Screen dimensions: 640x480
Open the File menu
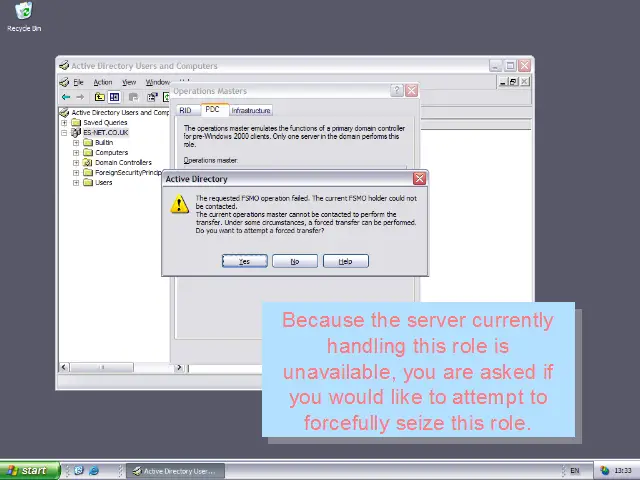(78, 82)
